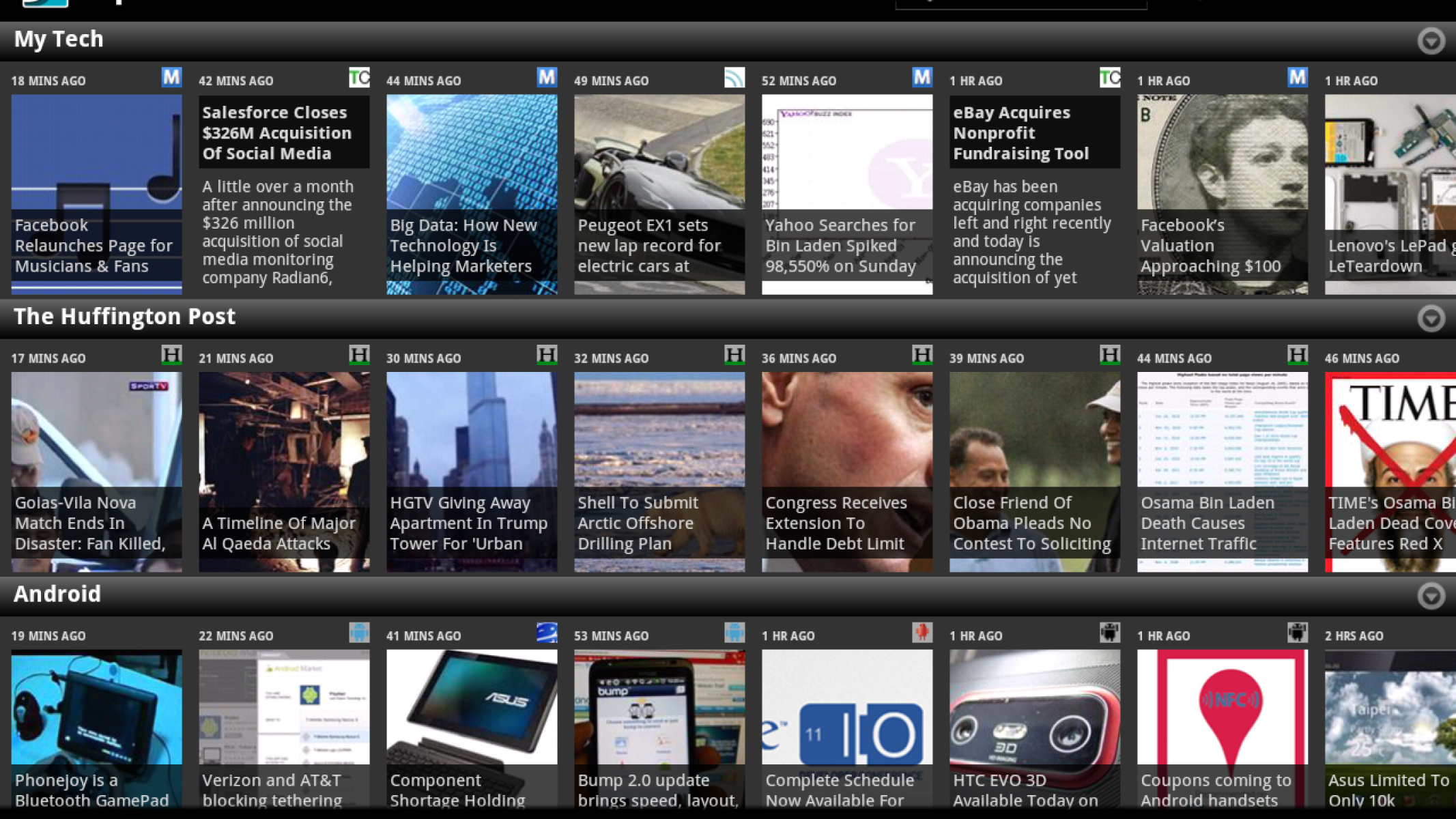This screenshot has width=1456, height=819.
Task: Click globe source icon above Component Shortage article
Action: click(x=547, y=633)
